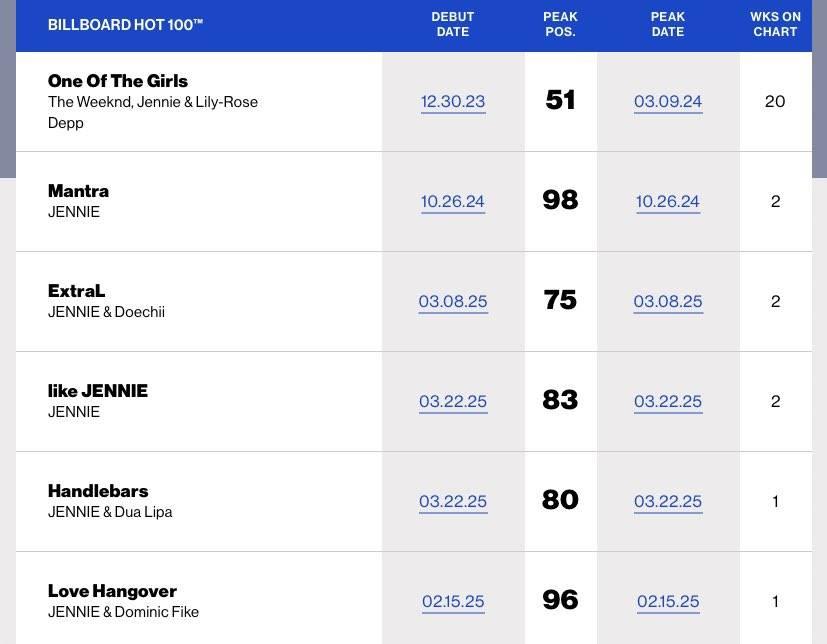
Task: Open the Love Hangover debut date 02.15.25
Action: point(453,601)
